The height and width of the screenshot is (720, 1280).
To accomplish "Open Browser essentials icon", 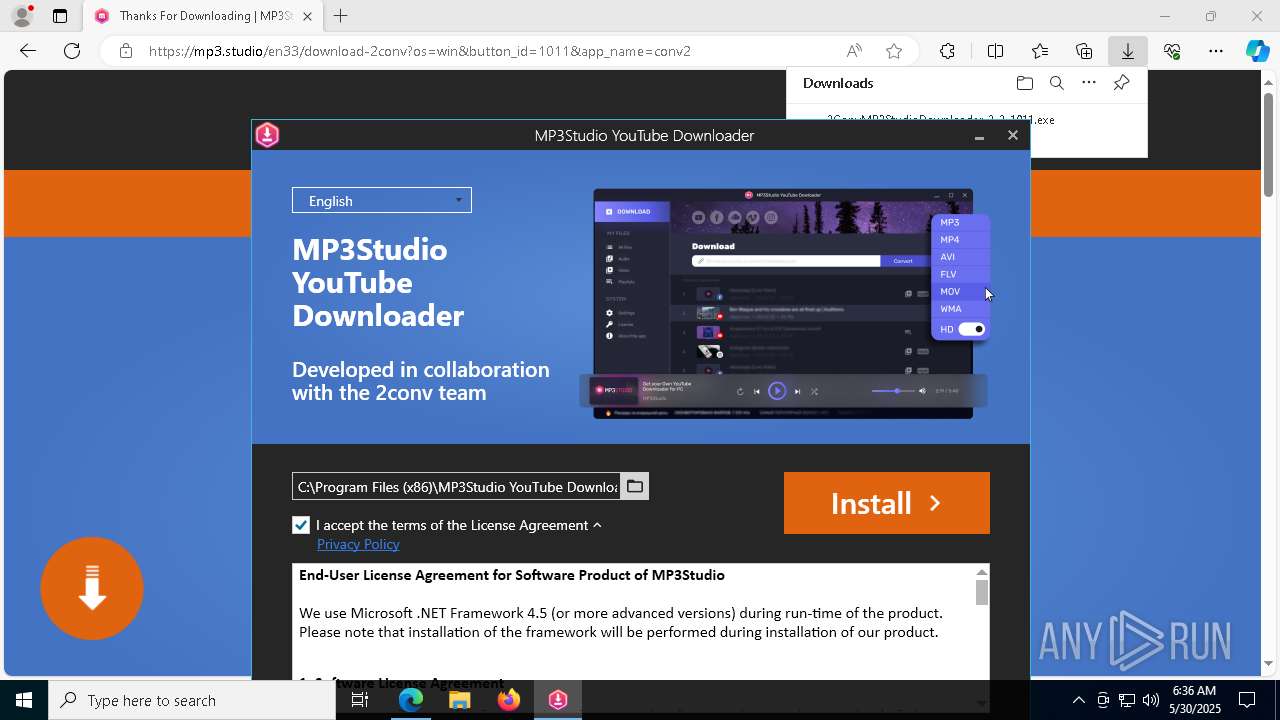I will [x=1172, y=51].
